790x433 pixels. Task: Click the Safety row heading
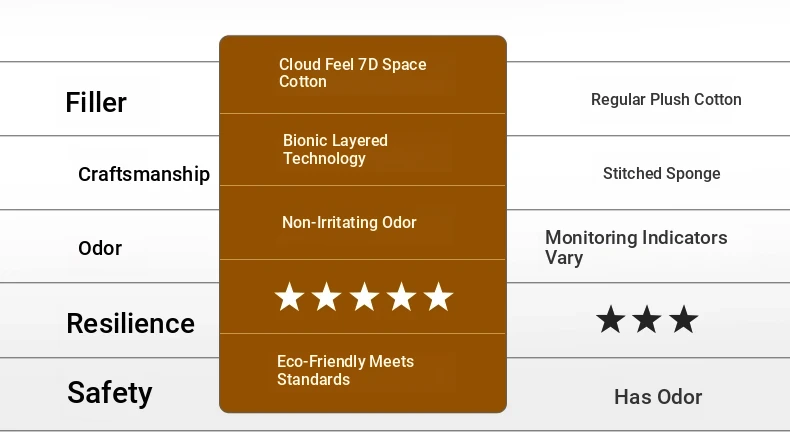point(110,393)
